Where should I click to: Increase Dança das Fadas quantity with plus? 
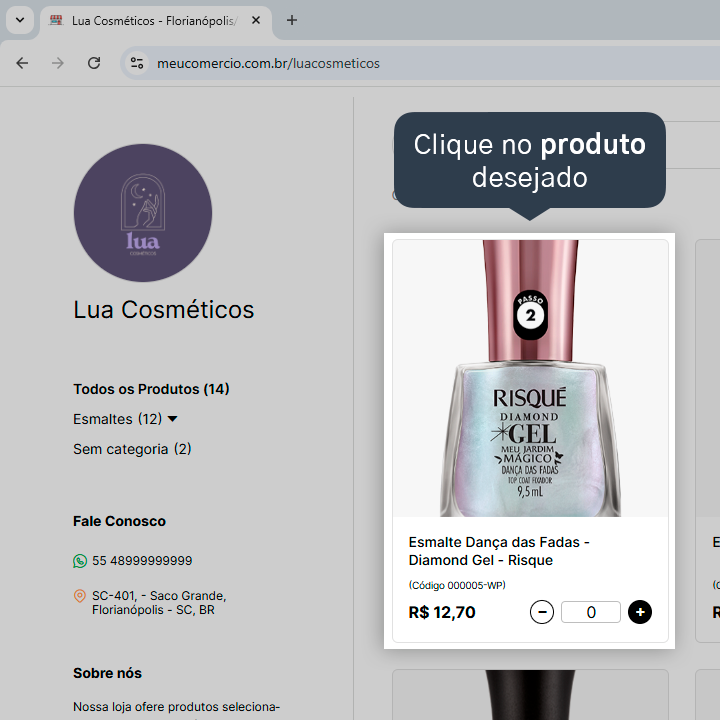pos(640,612)
